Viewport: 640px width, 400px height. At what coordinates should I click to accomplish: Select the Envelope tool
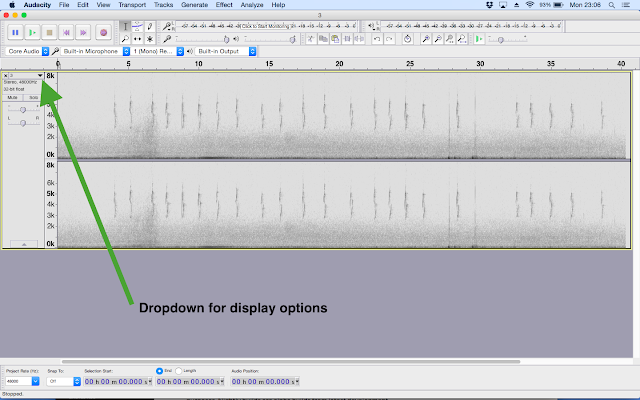(x=138, y=27)
